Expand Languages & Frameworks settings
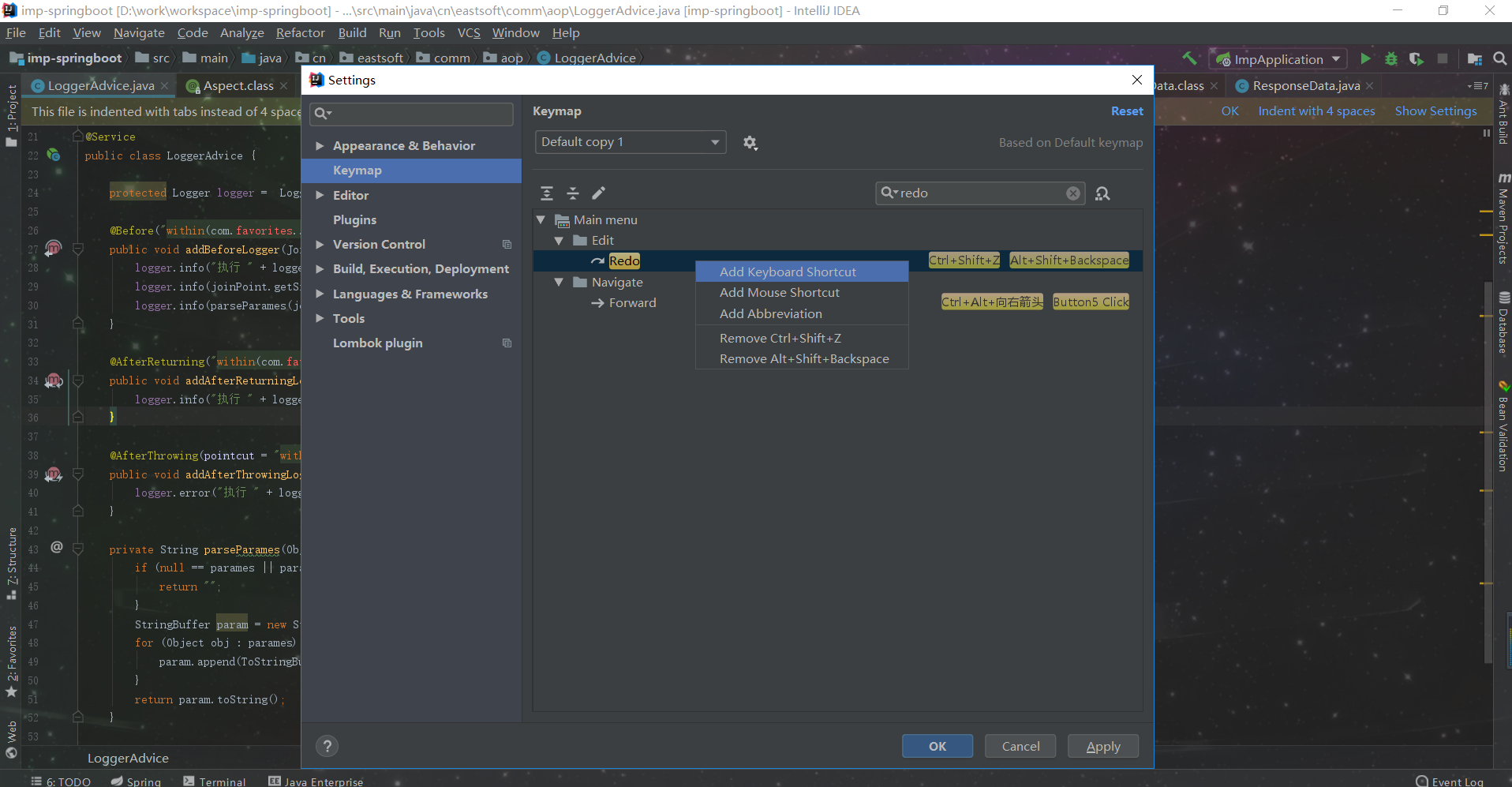The image size is (1512, 787). [x=320, y=294]
